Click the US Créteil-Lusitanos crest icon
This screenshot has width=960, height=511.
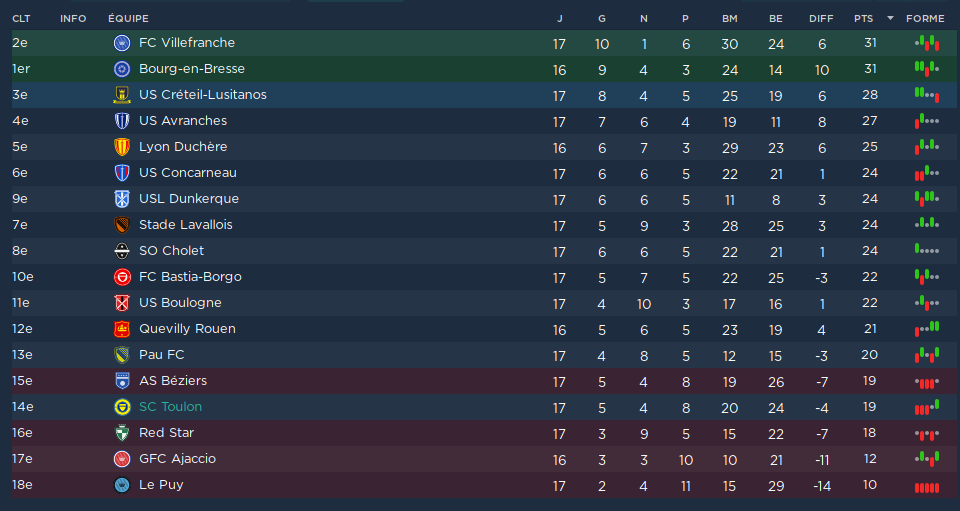122,95
